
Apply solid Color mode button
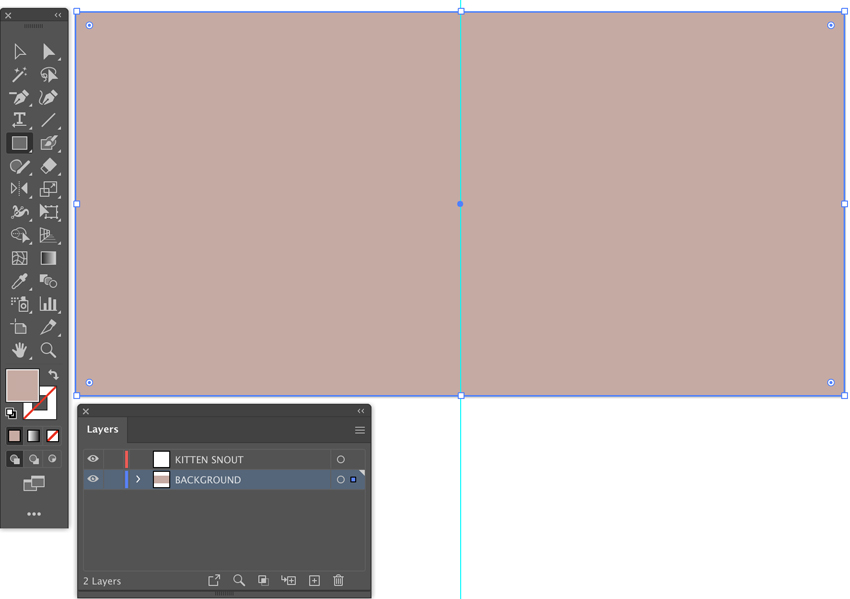[x=15, y=436]
